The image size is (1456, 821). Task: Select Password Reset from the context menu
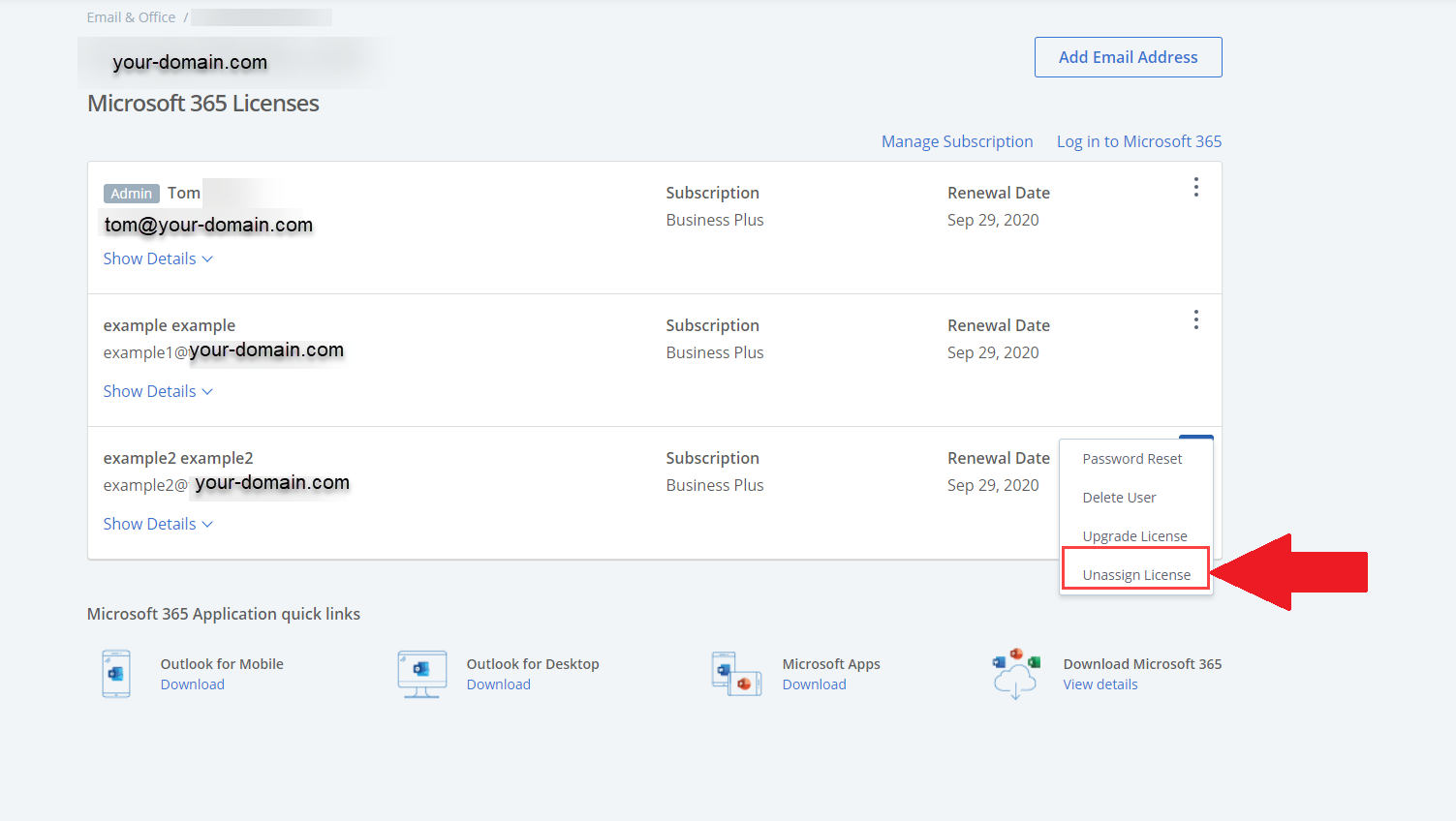click(x=1131, y=459)
